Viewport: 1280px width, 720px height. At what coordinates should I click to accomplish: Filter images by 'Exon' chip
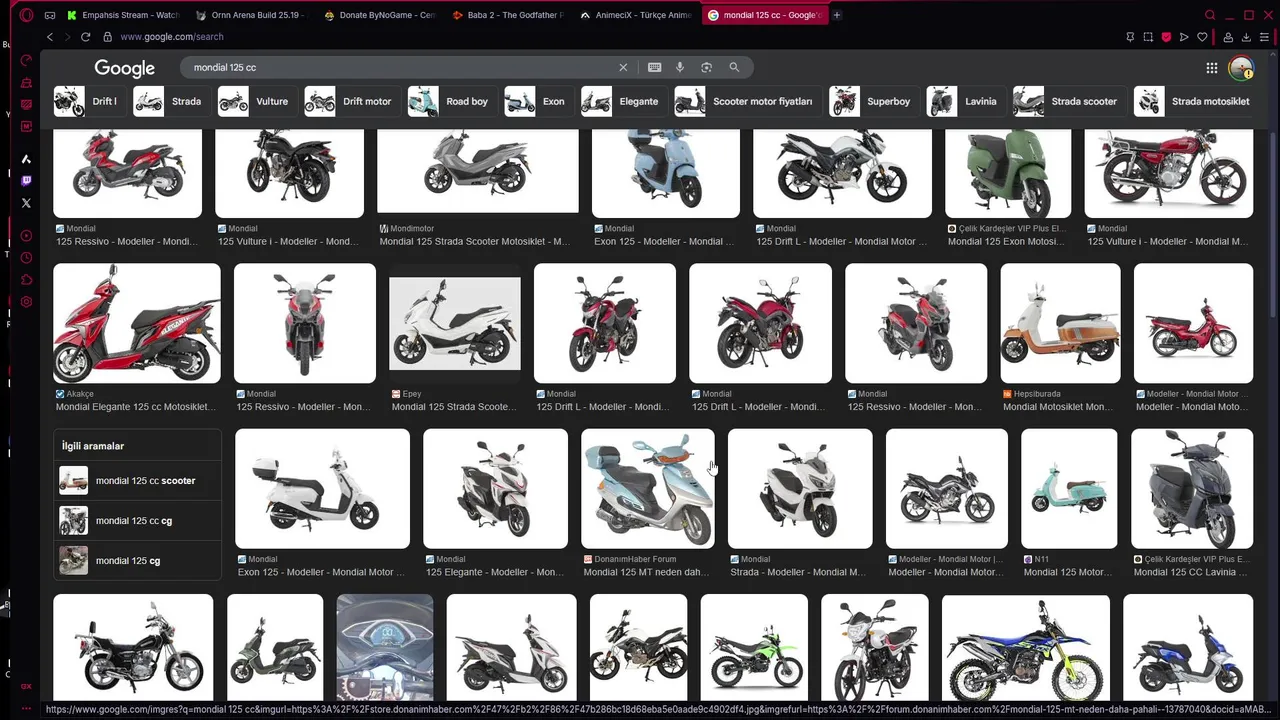(537, 101)
